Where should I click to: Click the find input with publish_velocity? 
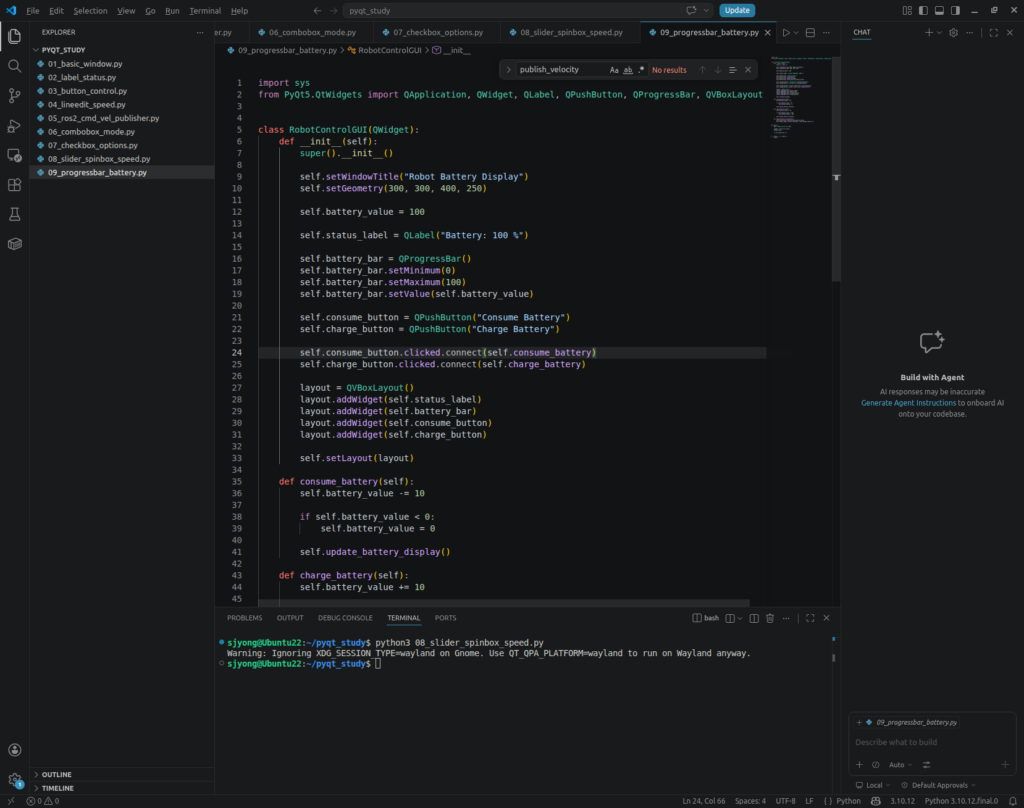562,70
